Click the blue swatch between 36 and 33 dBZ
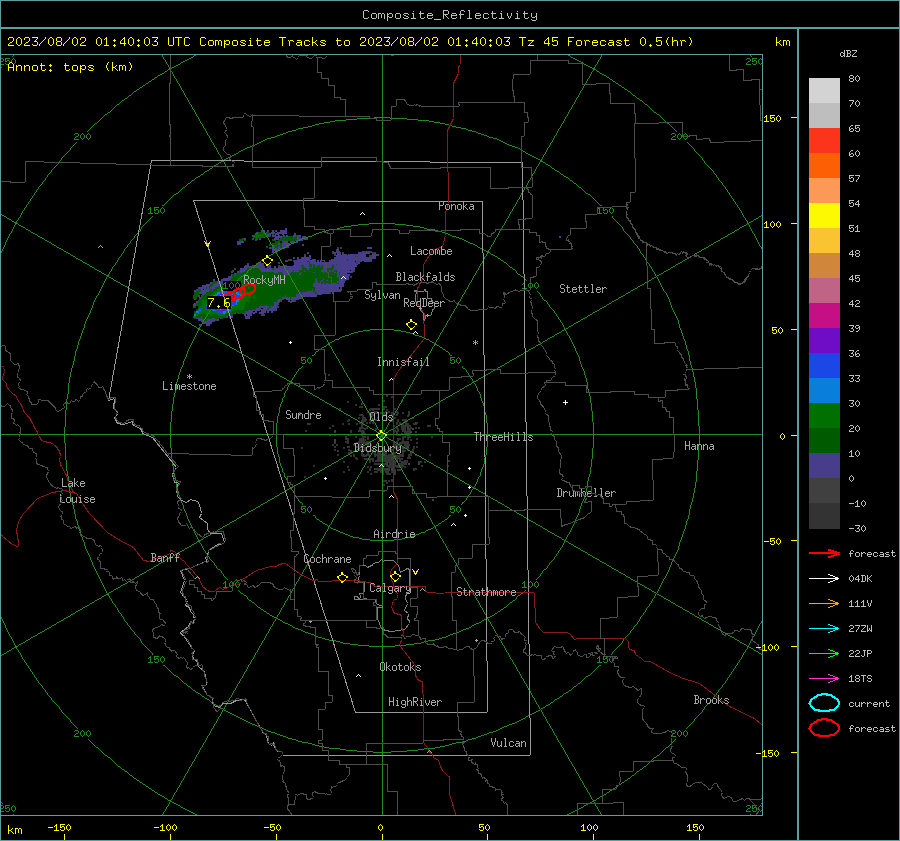Screen dimensions: 900x841 tap(824, 365)
